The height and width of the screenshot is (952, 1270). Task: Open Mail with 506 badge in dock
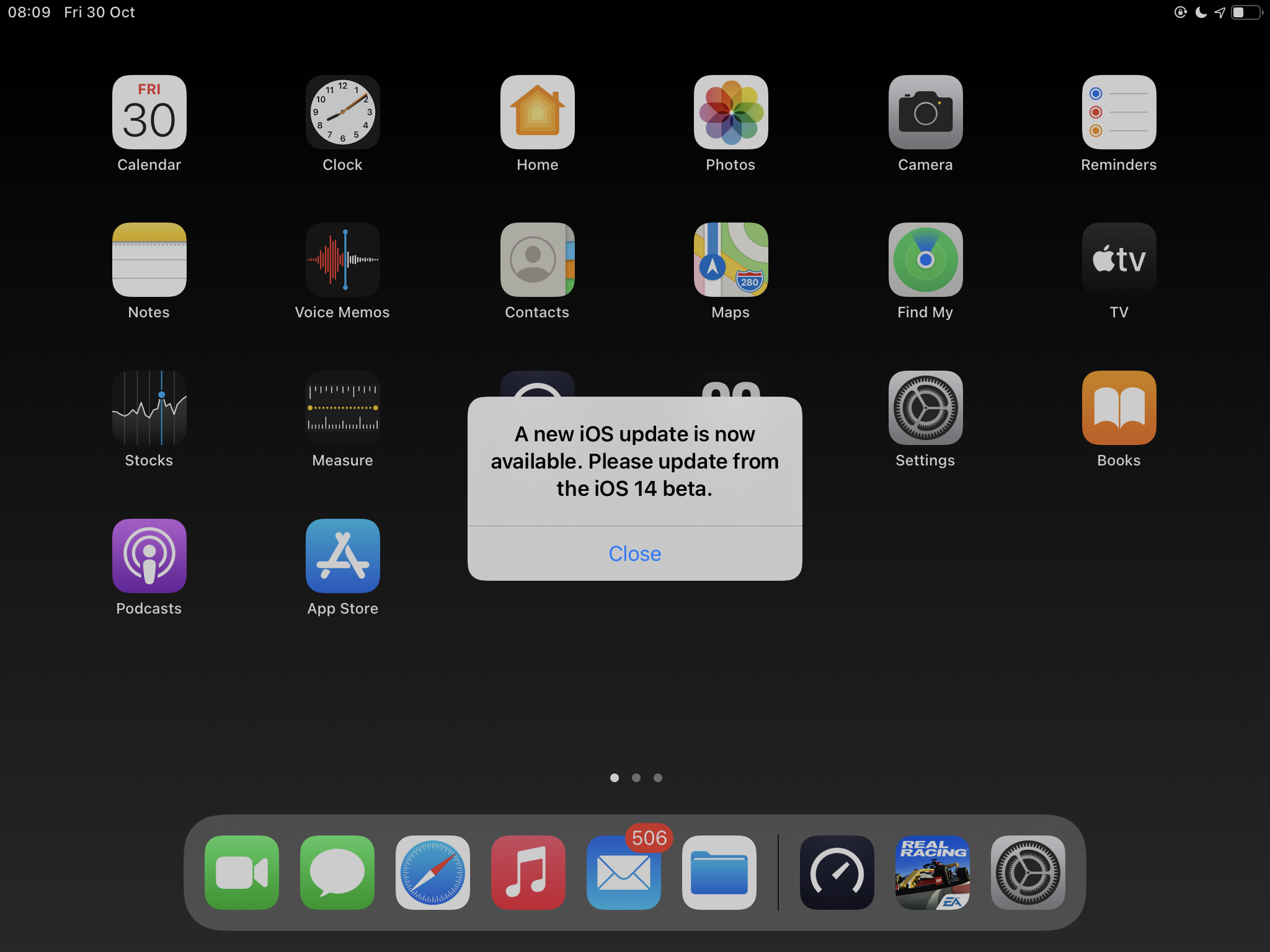coord(623,872)
